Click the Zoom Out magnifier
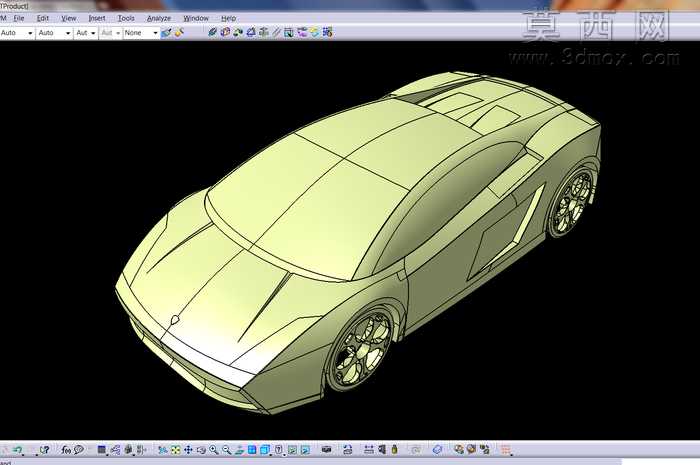Screen dimensions: 700x465 pyautogui.click(x=226, y=450)
